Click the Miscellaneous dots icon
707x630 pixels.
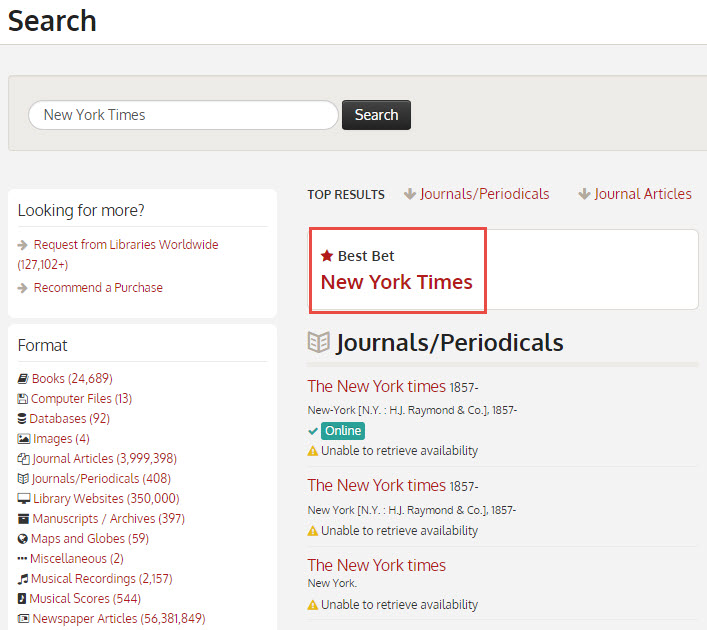coord(22,559)
